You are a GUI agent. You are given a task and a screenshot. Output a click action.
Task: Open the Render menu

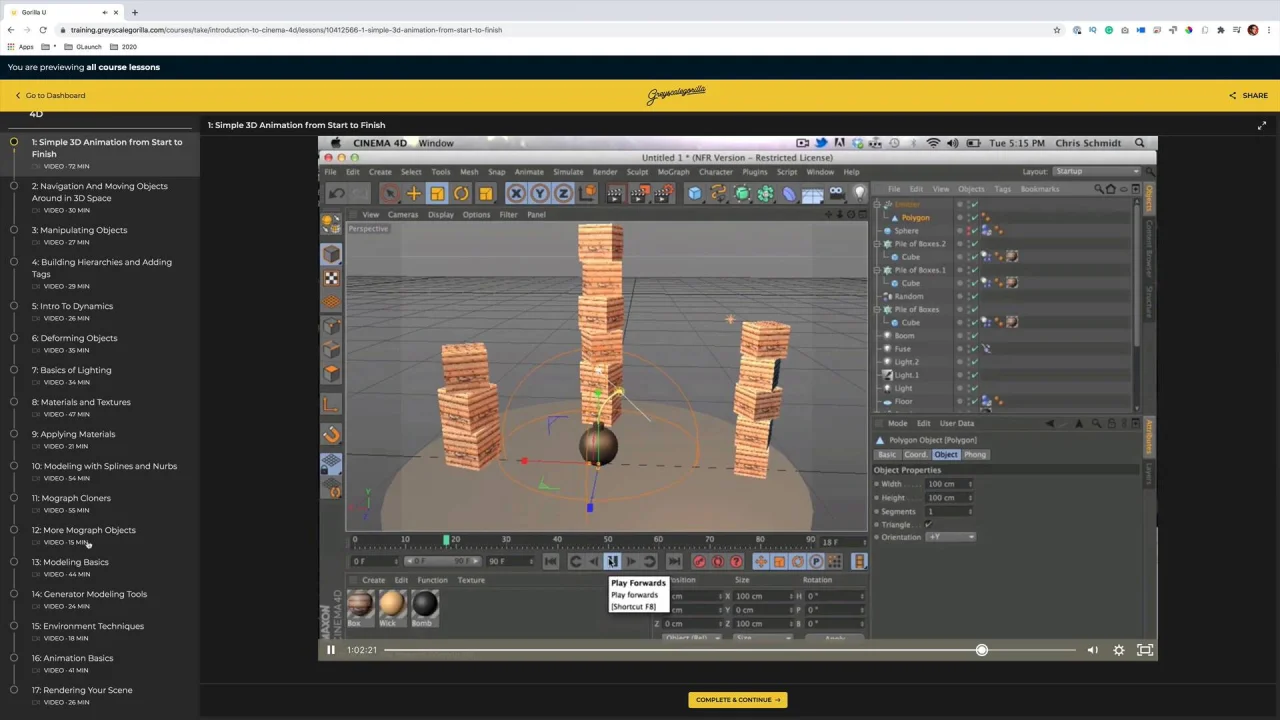[605, 172]
